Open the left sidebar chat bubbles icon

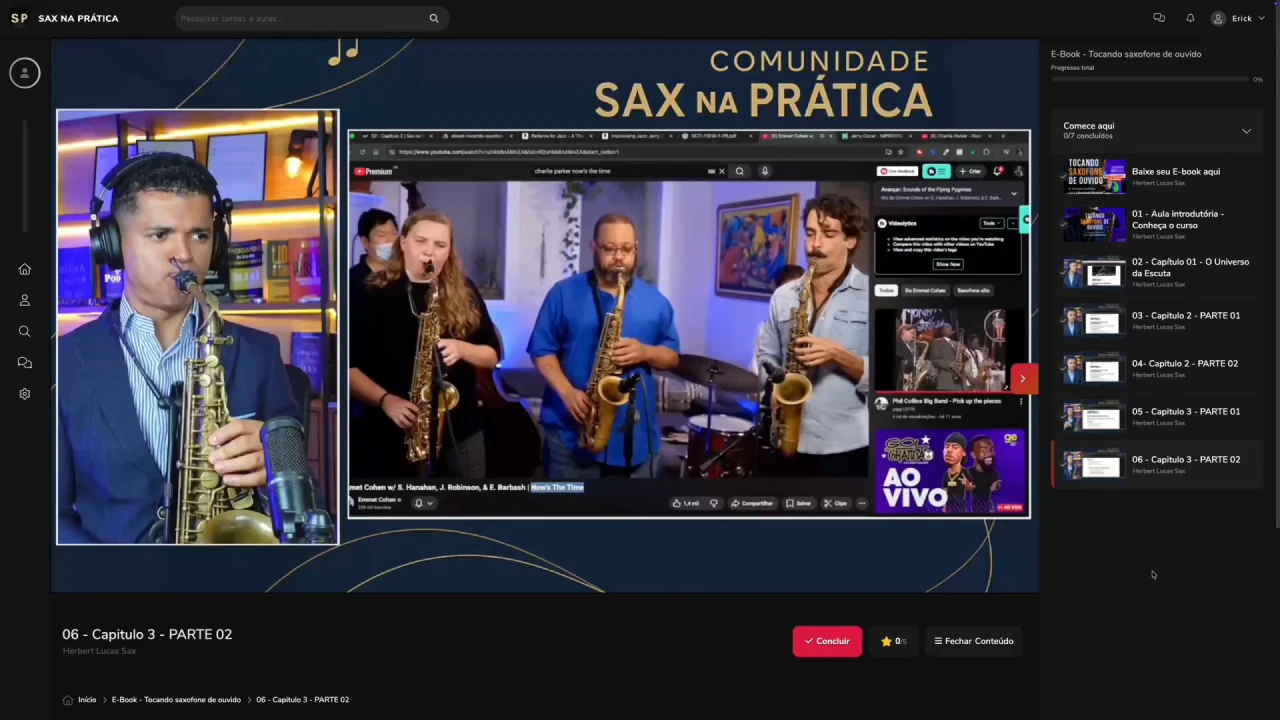click(25, 362)
